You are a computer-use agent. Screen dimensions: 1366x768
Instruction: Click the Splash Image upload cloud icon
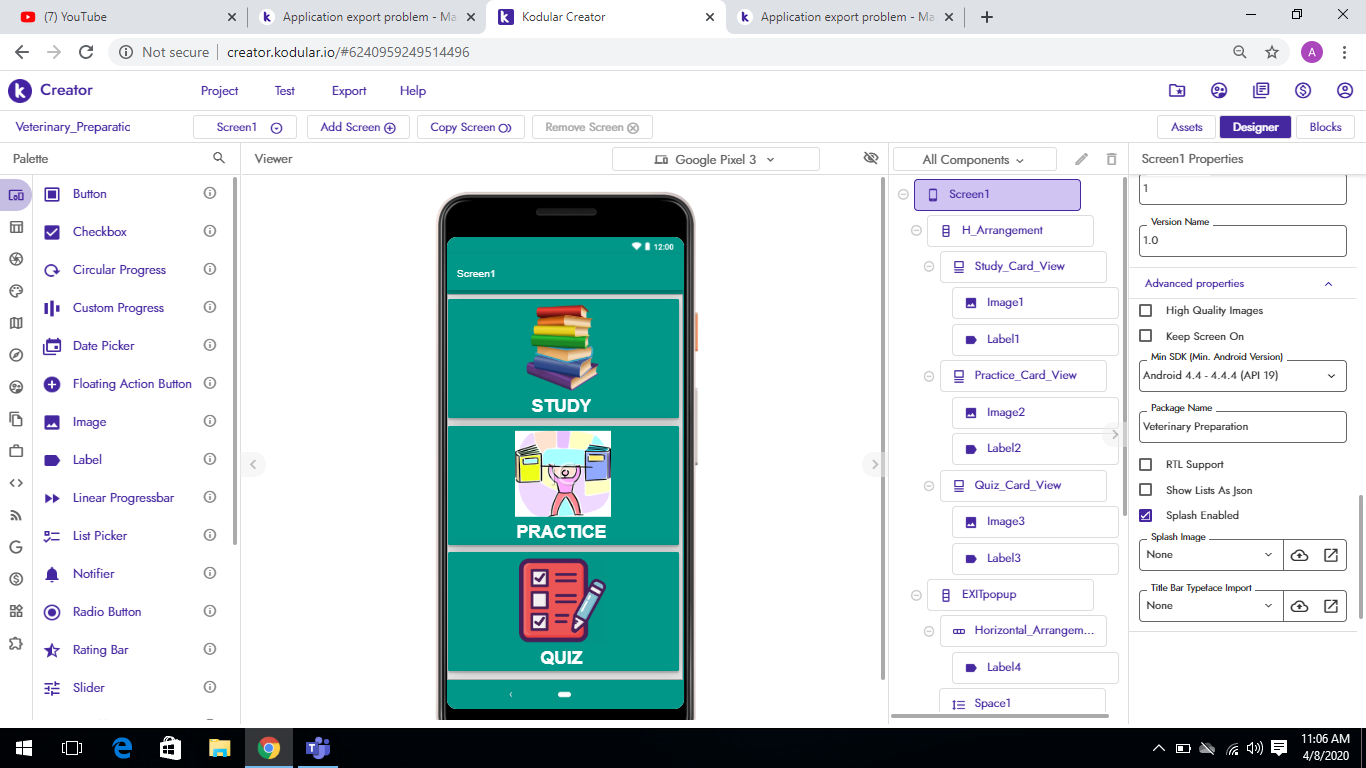(x=1299, y=555)
